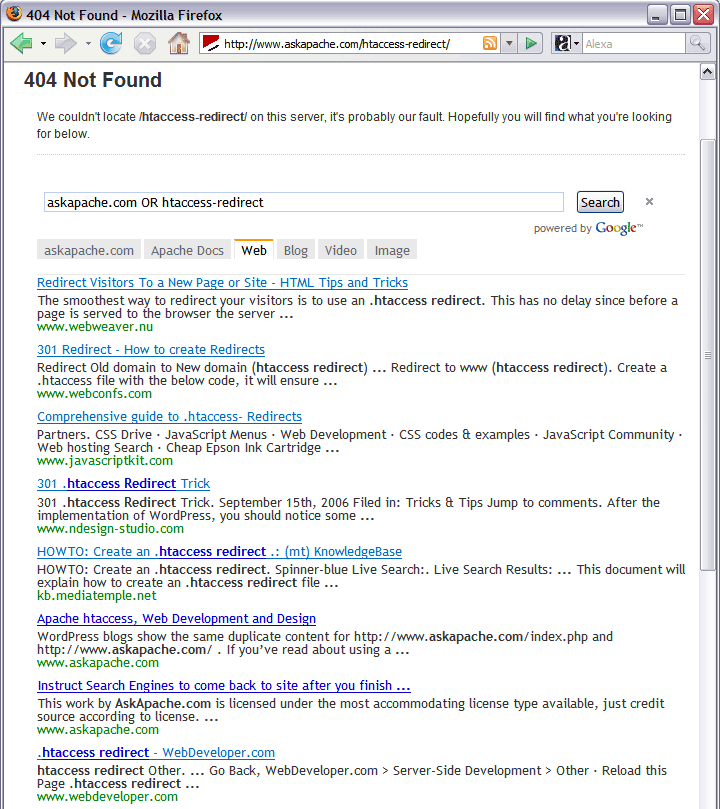This screenshot has height=809, width=720.
Task: Switch to the askapache.com results tab
Action: point(89,250)
